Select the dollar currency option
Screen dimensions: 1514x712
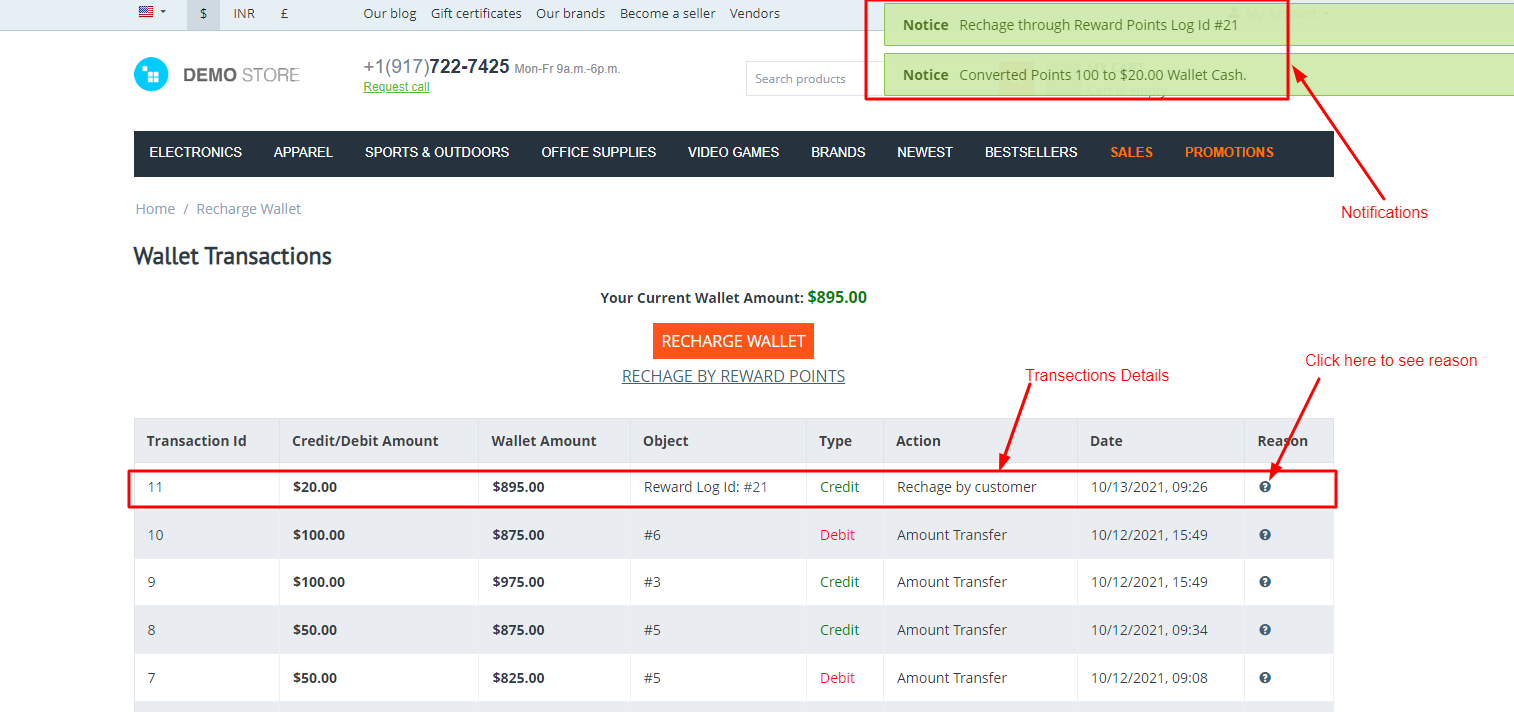[204, 14]
